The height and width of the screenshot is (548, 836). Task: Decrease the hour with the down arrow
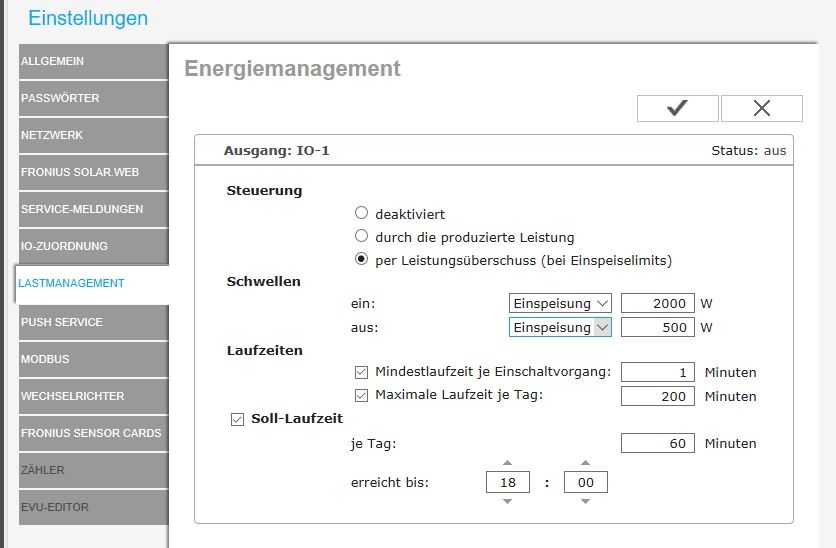click(x=507, y=501)
